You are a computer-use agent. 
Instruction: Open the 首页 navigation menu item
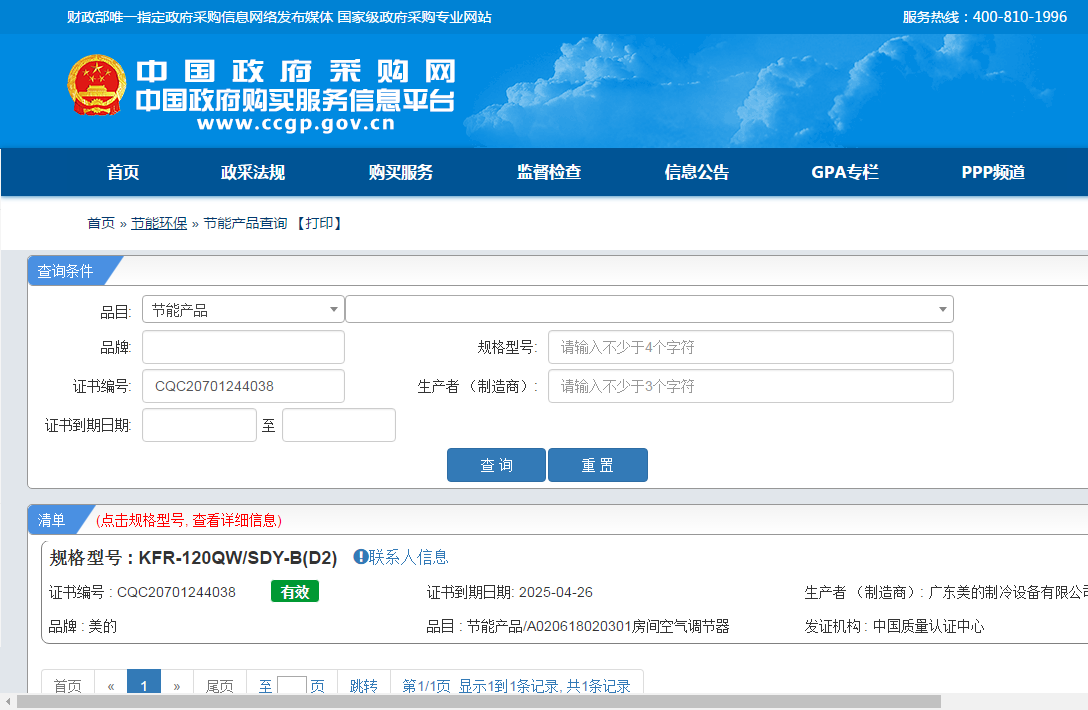123,172
